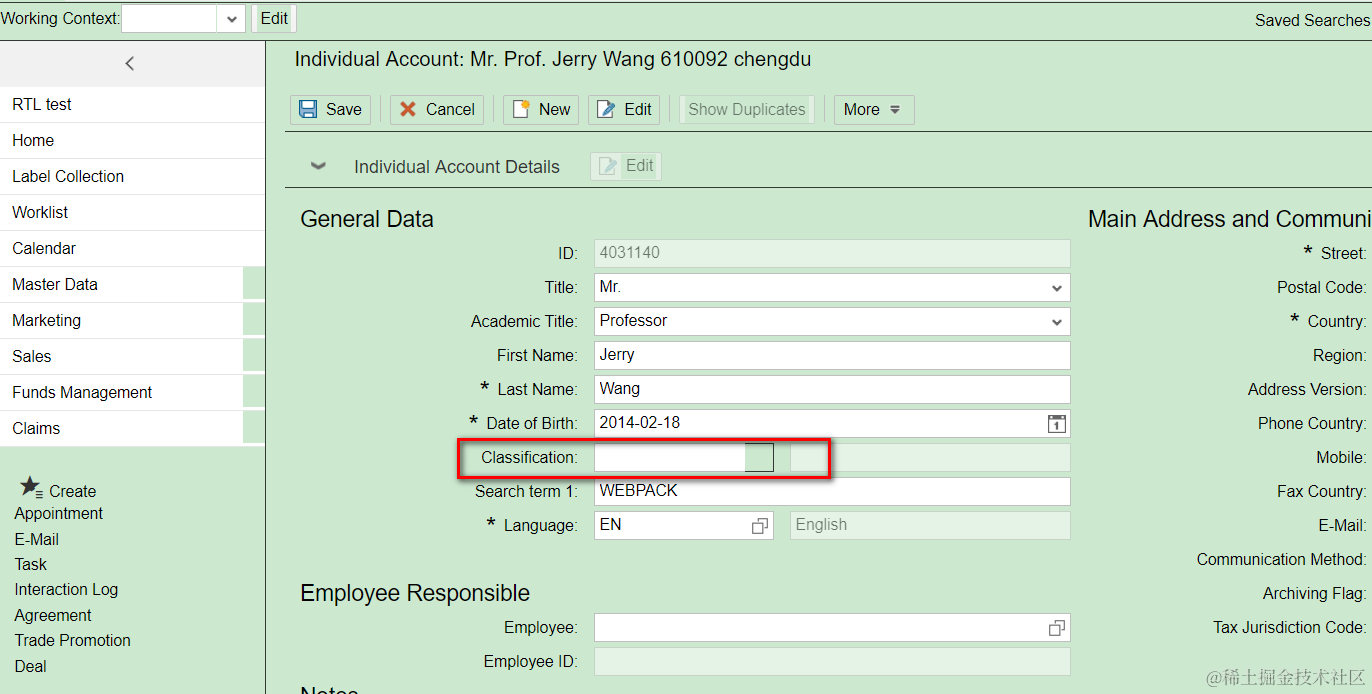1372x694 pixels.
Task: Open the Classification value help button
Action: 760,458
